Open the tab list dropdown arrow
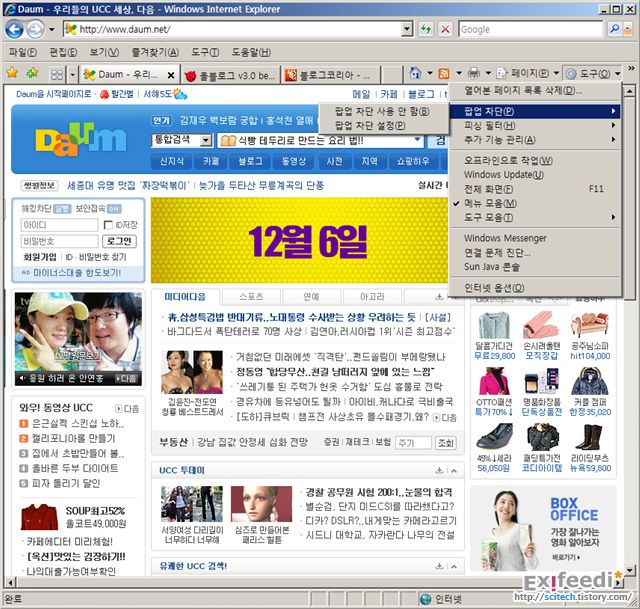 72,74
